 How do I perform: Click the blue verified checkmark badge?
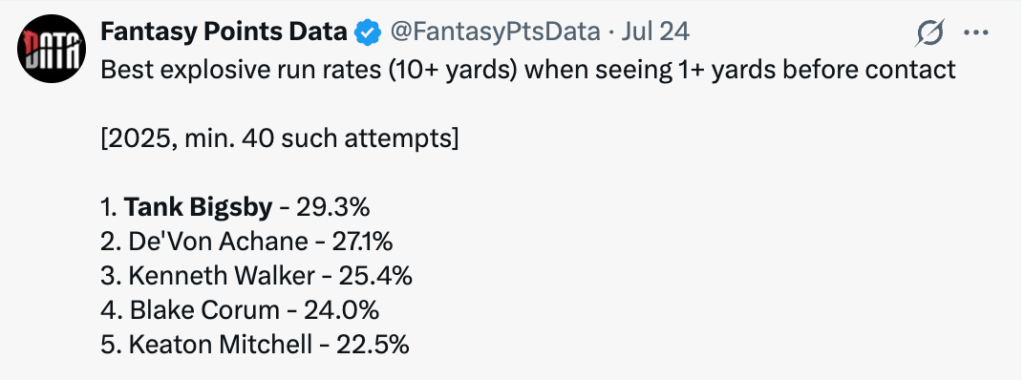click(368, 31)
